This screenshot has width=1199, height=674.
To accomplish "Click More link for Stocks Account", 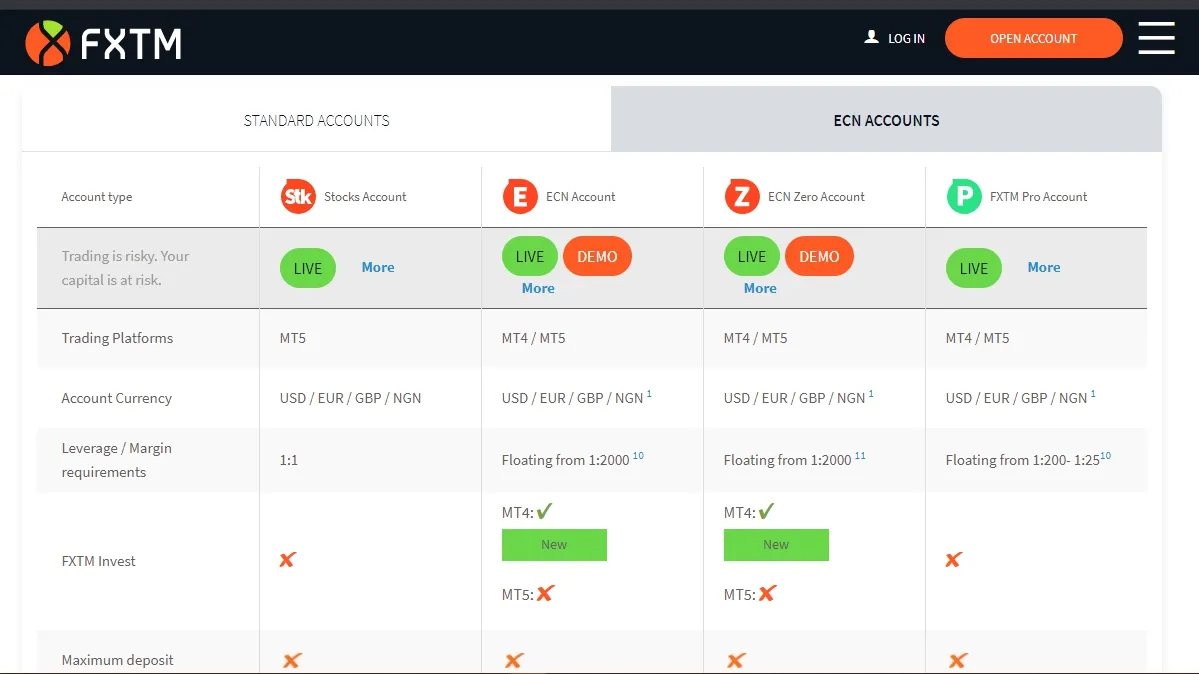I will [378, 267].
